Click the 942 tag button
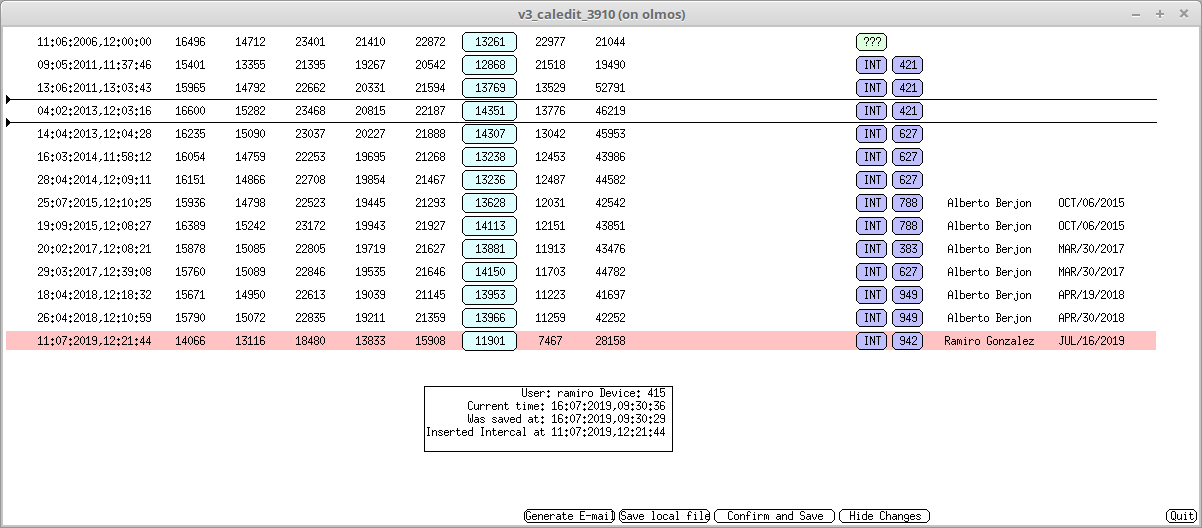 (907, 341)
